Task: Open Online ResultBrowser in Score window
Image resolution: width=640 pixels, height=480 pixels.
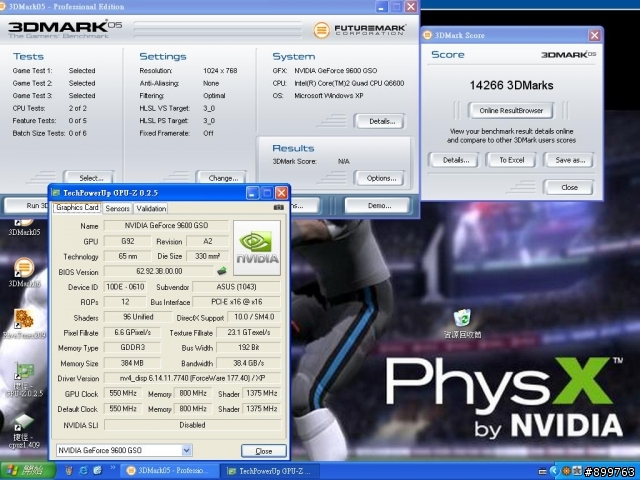Action: point(511,111)
